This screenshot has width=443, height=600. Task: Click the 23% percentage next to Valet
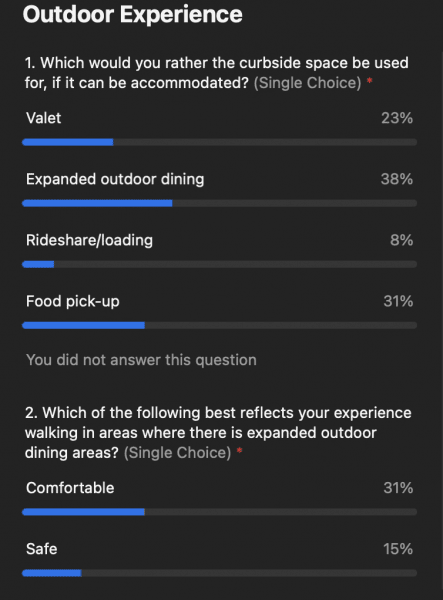point(397,118)
